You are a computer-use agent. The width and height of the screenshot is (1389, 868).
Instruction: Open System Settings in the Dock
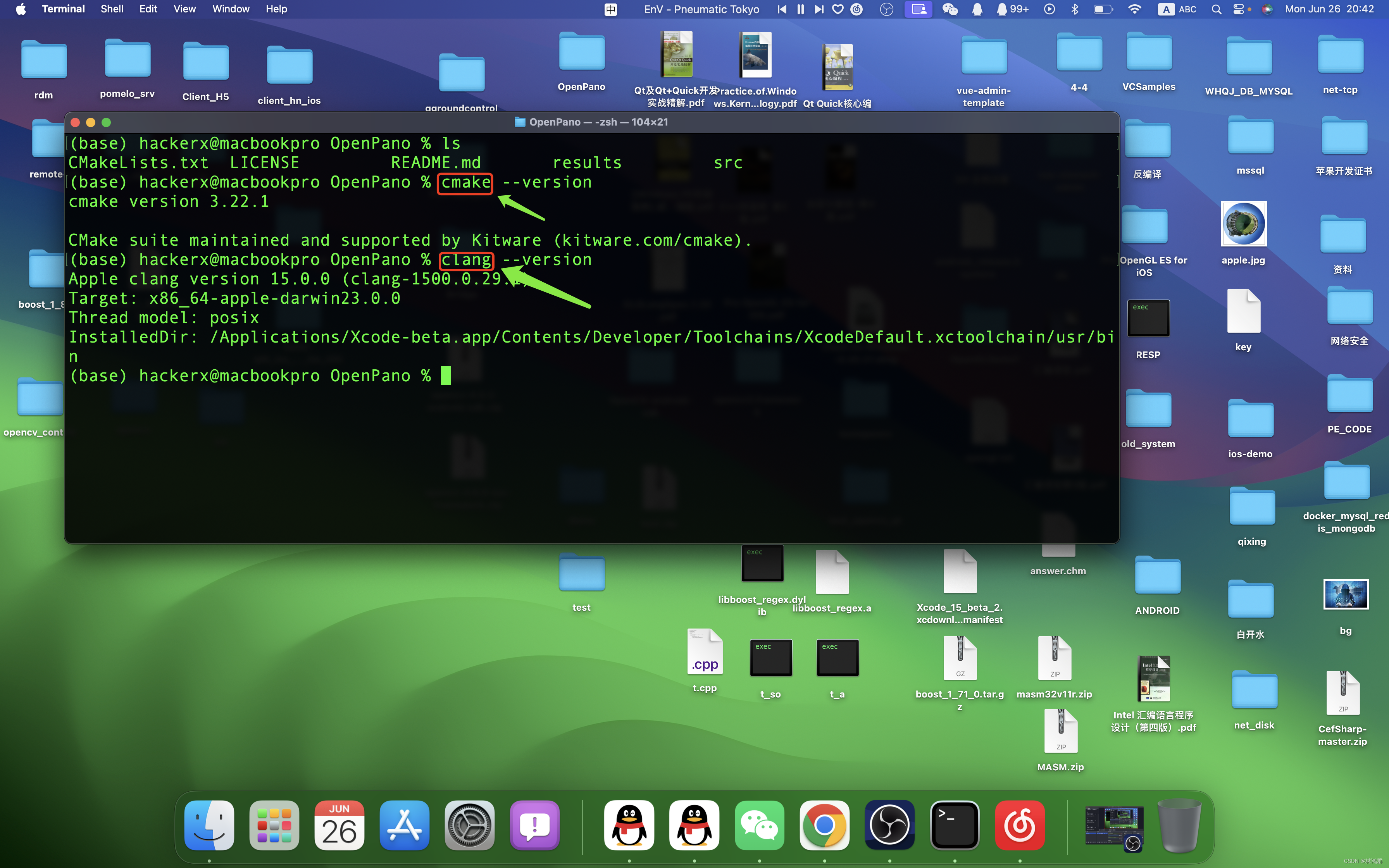click(x=469, y=825)
